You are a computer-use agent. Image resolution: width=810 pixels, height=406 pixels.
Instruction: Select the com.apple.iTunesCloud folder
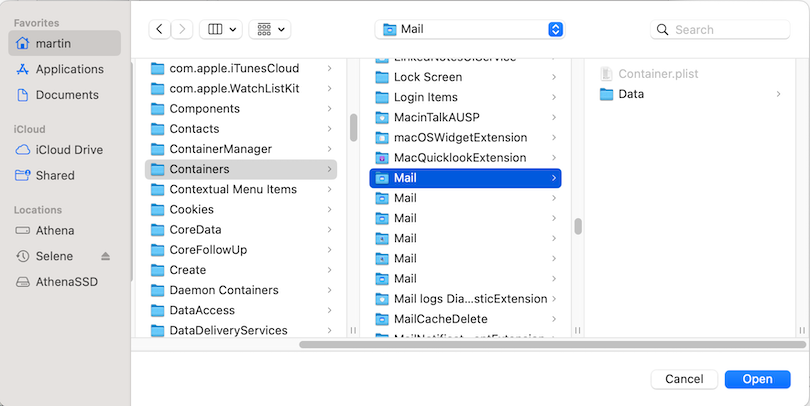[241, 68]
